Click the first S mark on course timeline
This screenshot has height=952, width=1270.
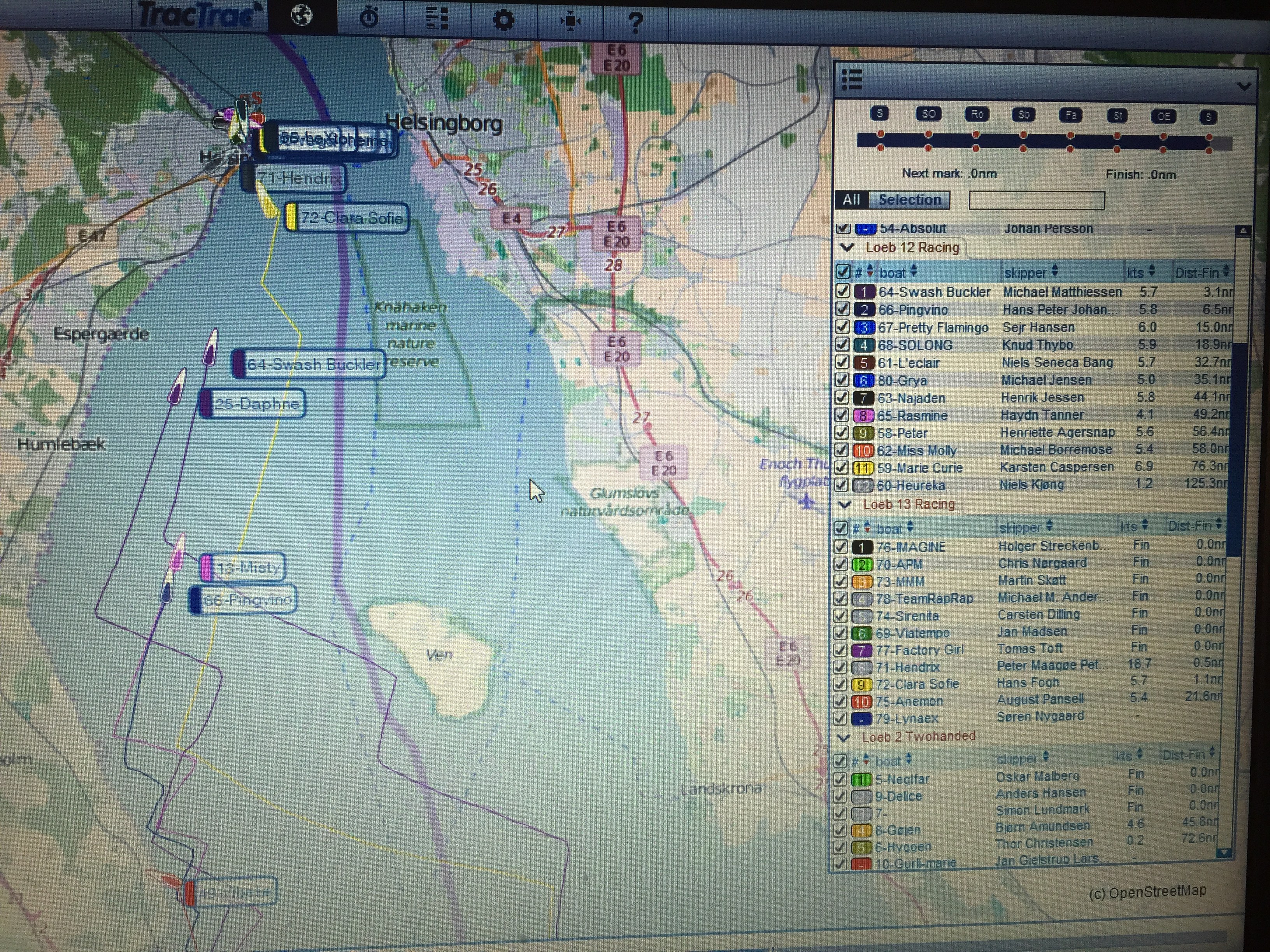[880, 114]
